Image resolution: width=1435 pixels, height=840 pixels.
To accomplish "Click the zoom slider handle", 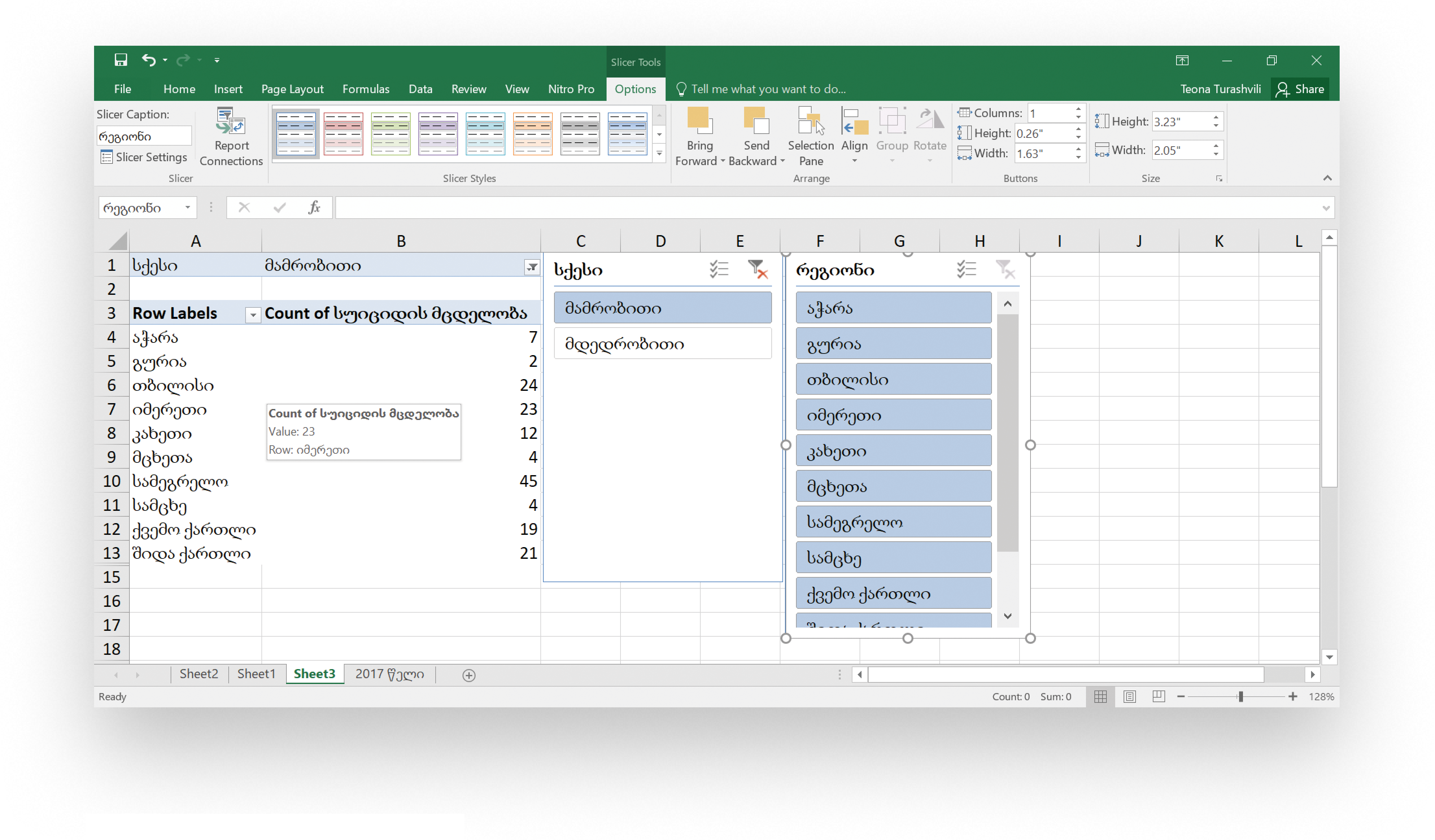I will pos(1240,697).
